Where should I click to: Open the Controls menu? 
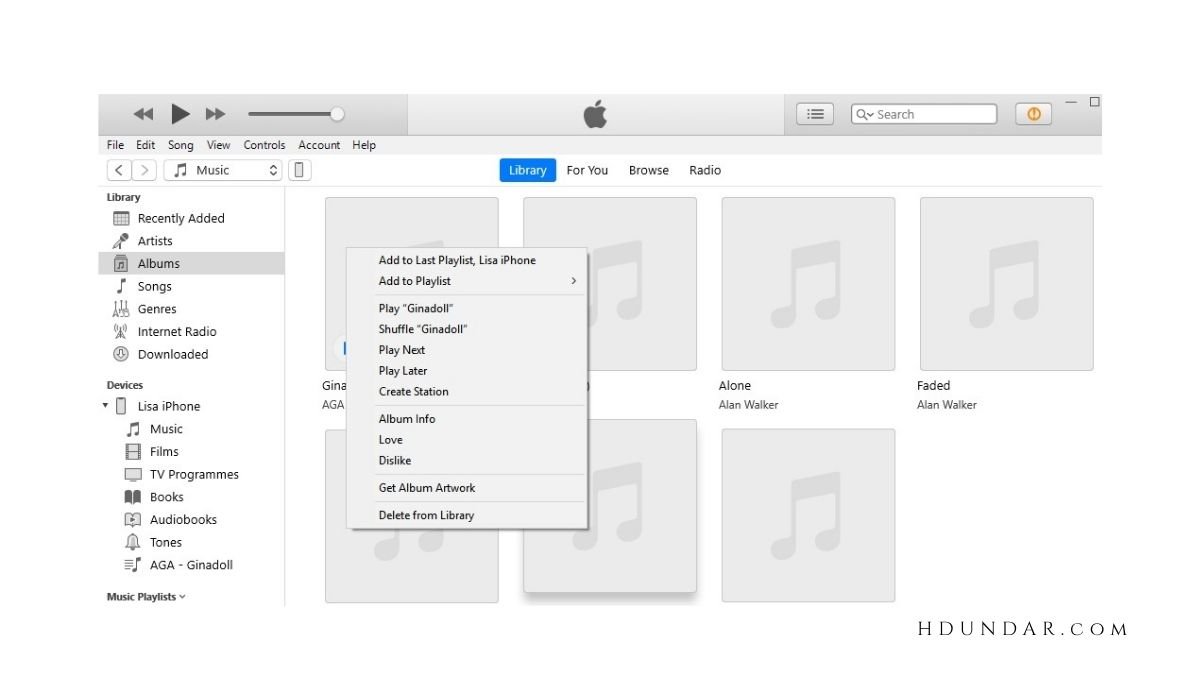pyautogui.click(x=264, y=145)
